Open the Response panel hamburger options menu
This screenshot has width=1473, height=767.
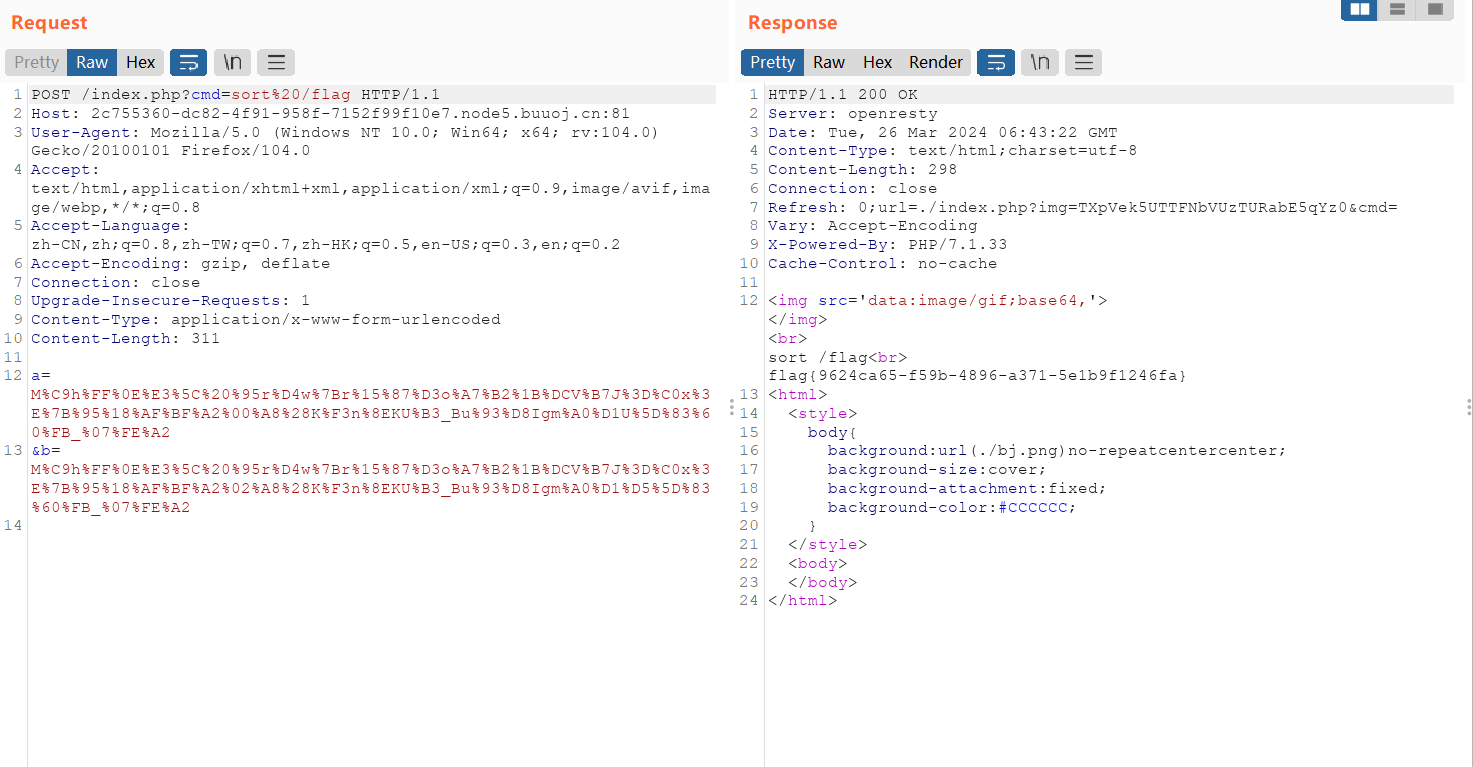tap(1083, 62)
